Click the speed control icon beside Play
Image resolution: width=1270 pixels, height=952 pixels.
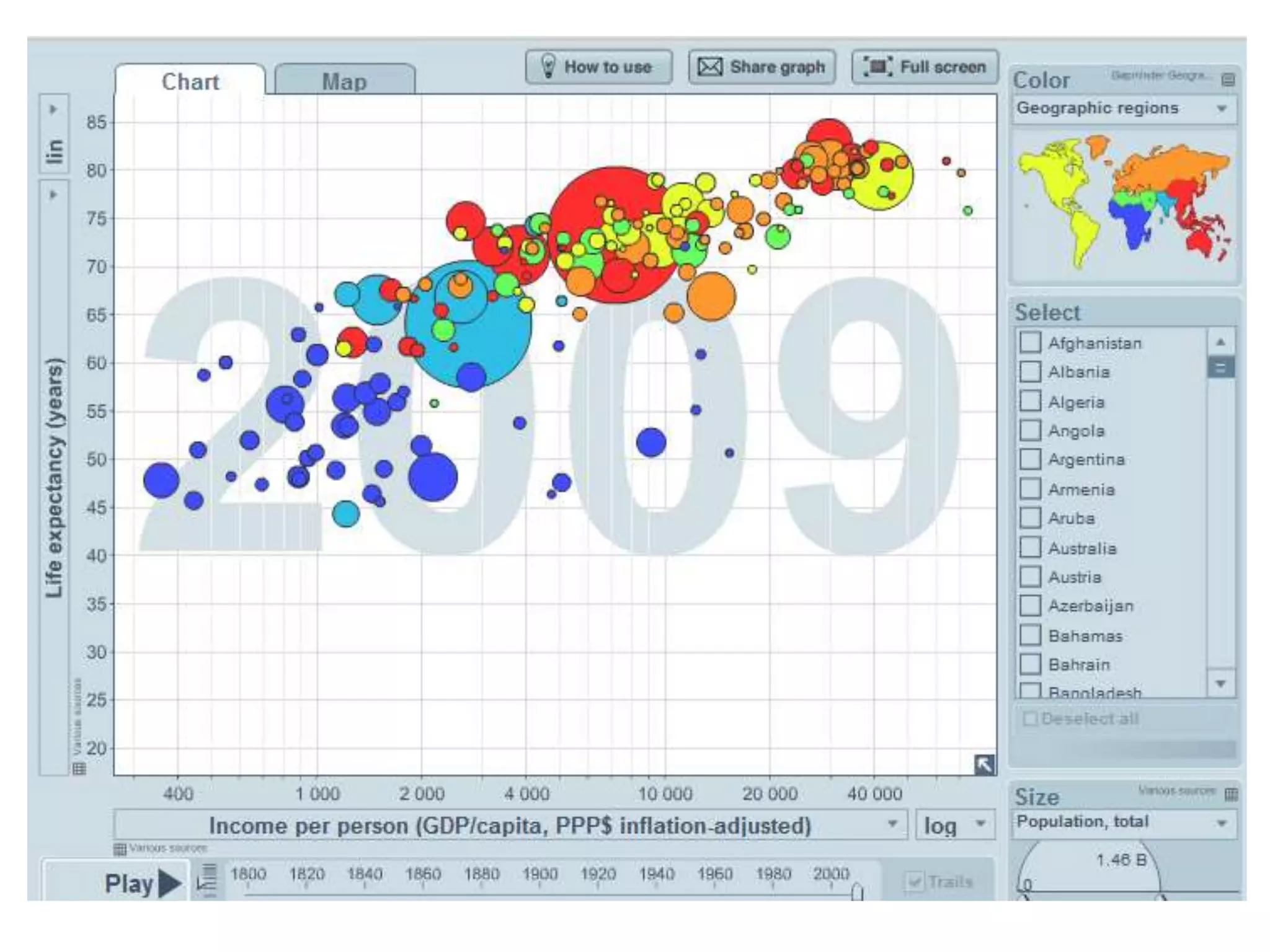(x=208, y=881)
